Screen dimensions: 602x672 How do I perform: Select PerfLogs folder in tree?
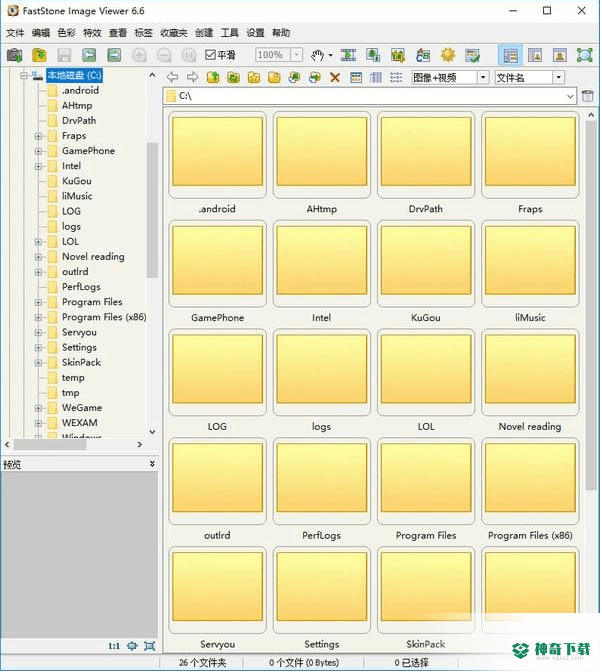click(x=81, y=287)
